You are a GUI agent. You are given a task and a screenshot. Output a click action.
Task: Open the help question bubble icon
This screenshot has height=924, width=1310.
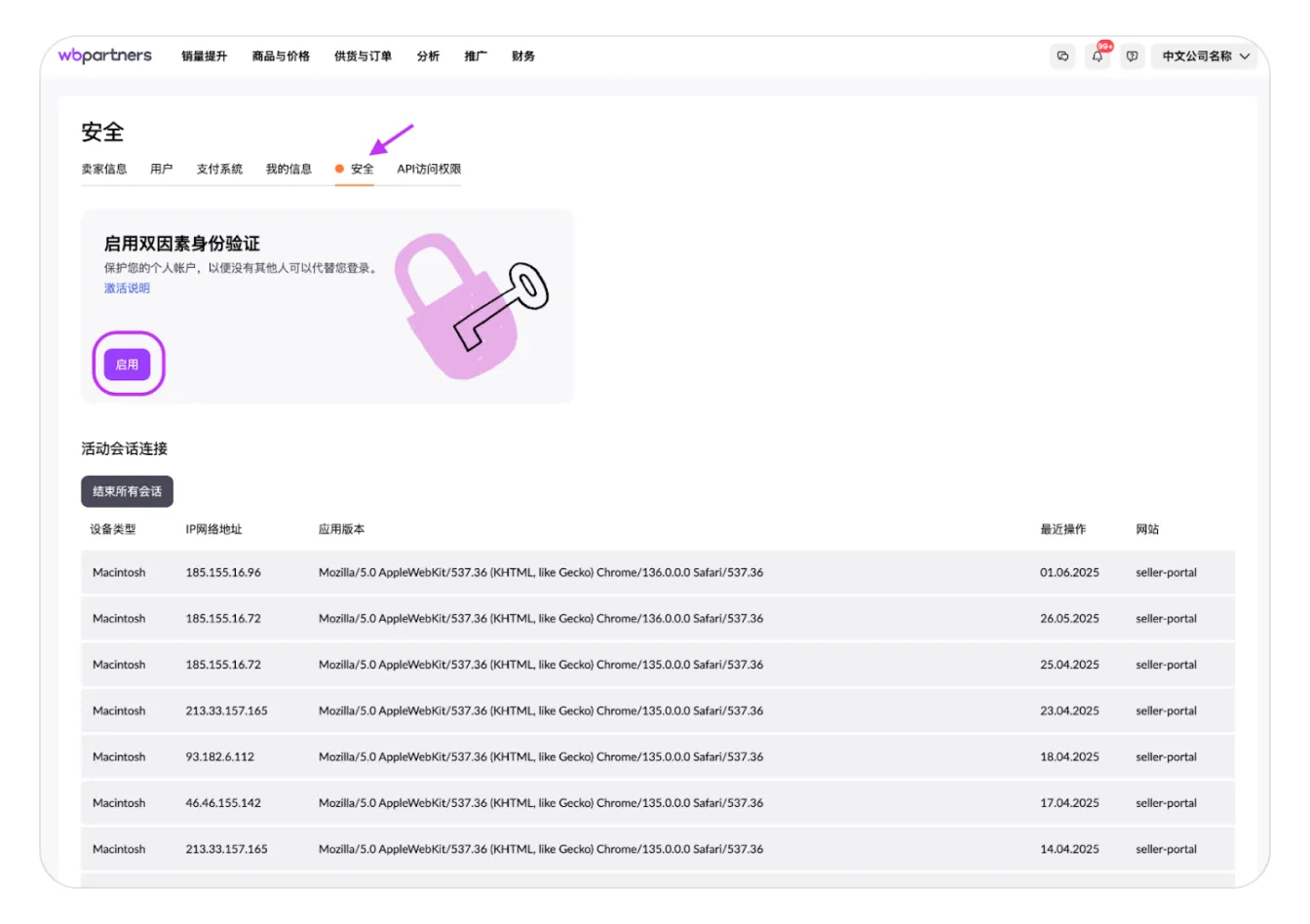pos(1132,57)
